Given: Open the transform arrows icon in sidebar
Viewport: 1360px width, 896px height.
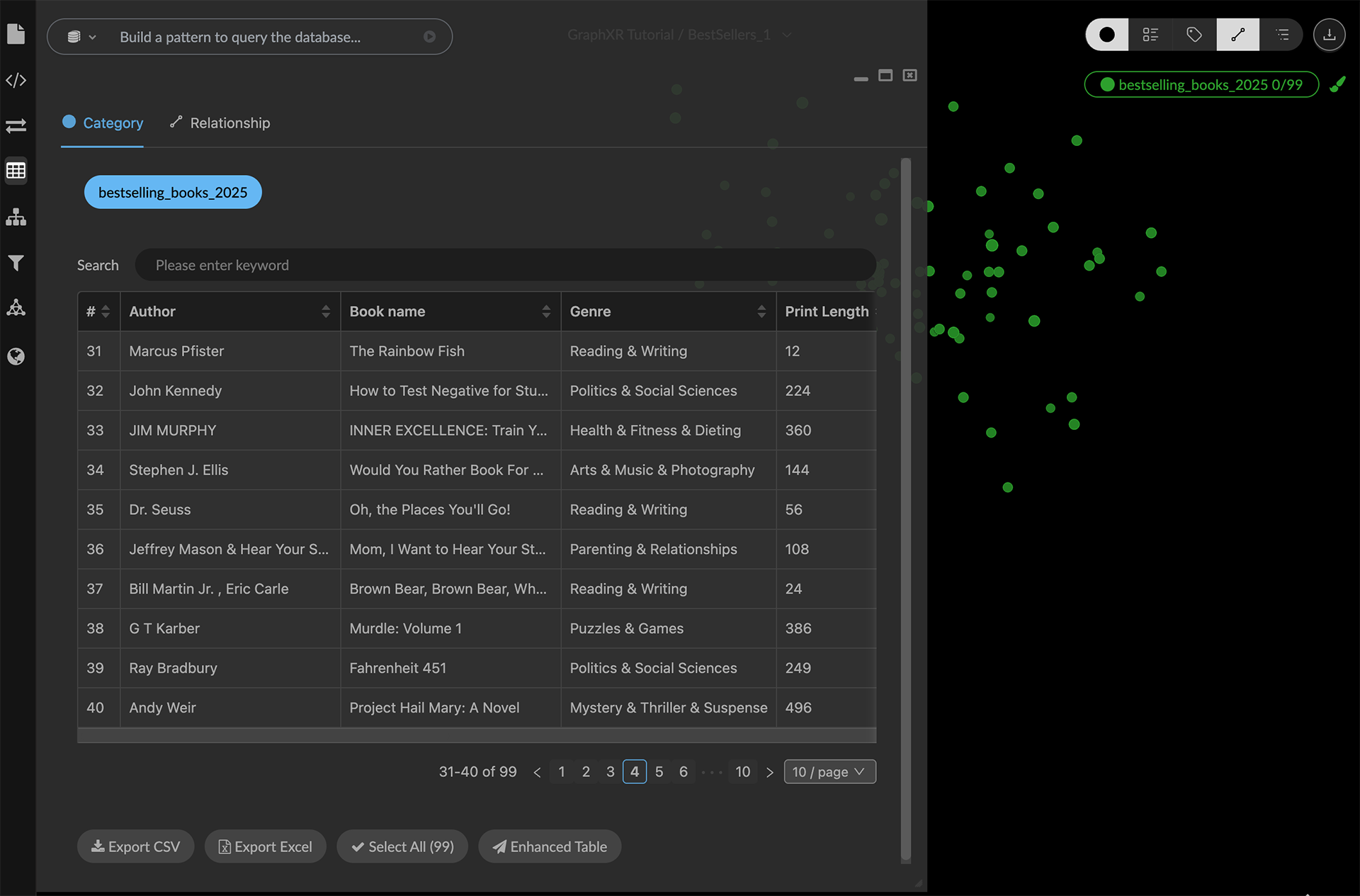Looking at the screenshot, I should pos(16,126).
